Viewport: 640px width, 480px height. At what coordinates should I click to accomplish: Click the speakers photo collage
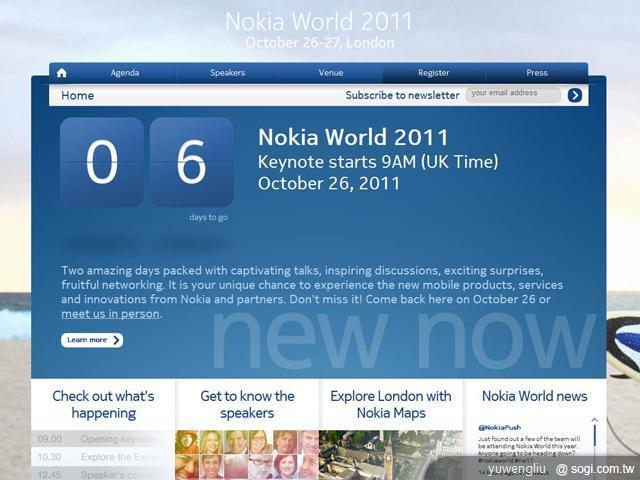[247, 455]
